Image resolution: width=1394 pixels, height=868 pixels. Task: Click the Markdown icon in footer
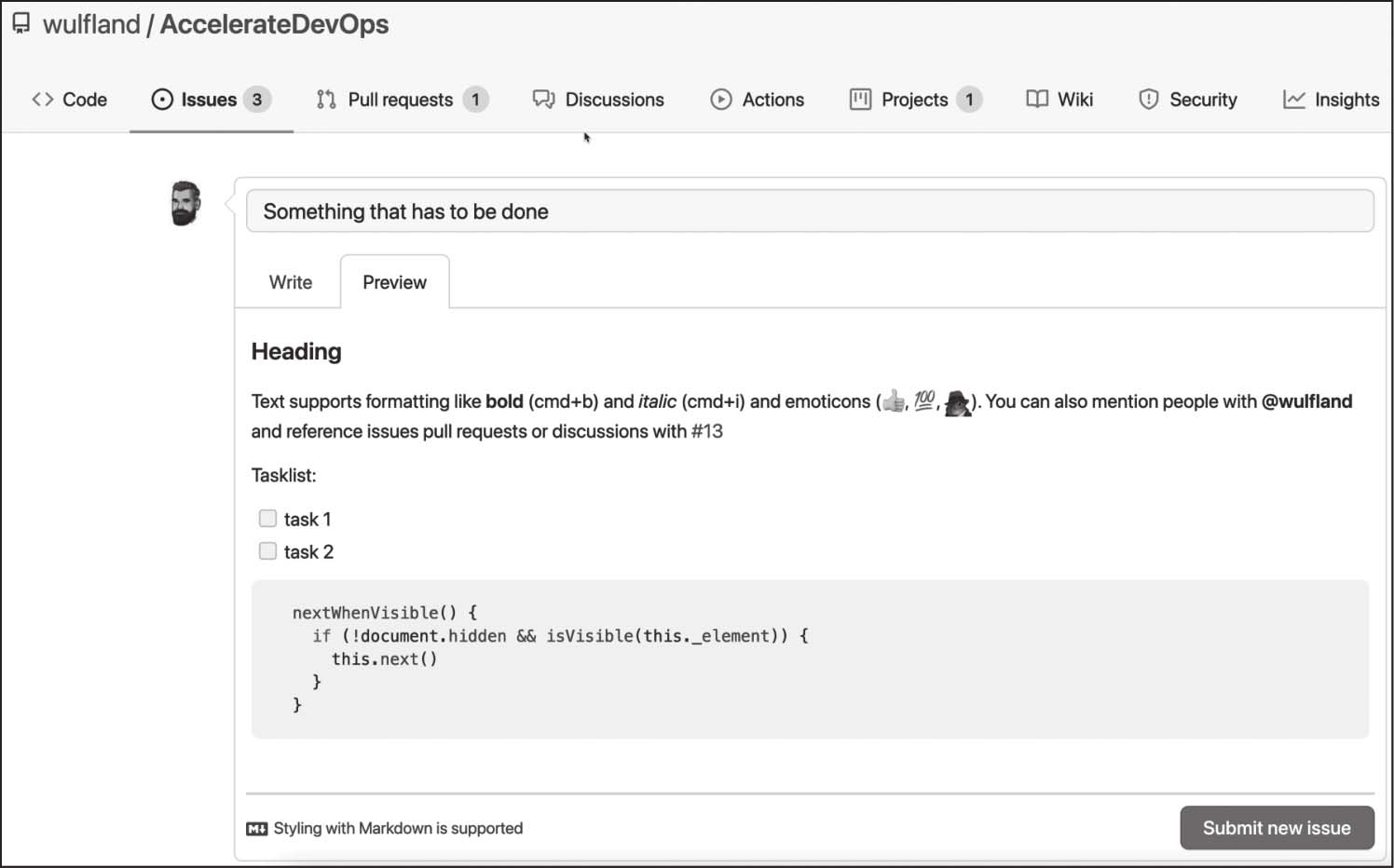coord(257,829)
